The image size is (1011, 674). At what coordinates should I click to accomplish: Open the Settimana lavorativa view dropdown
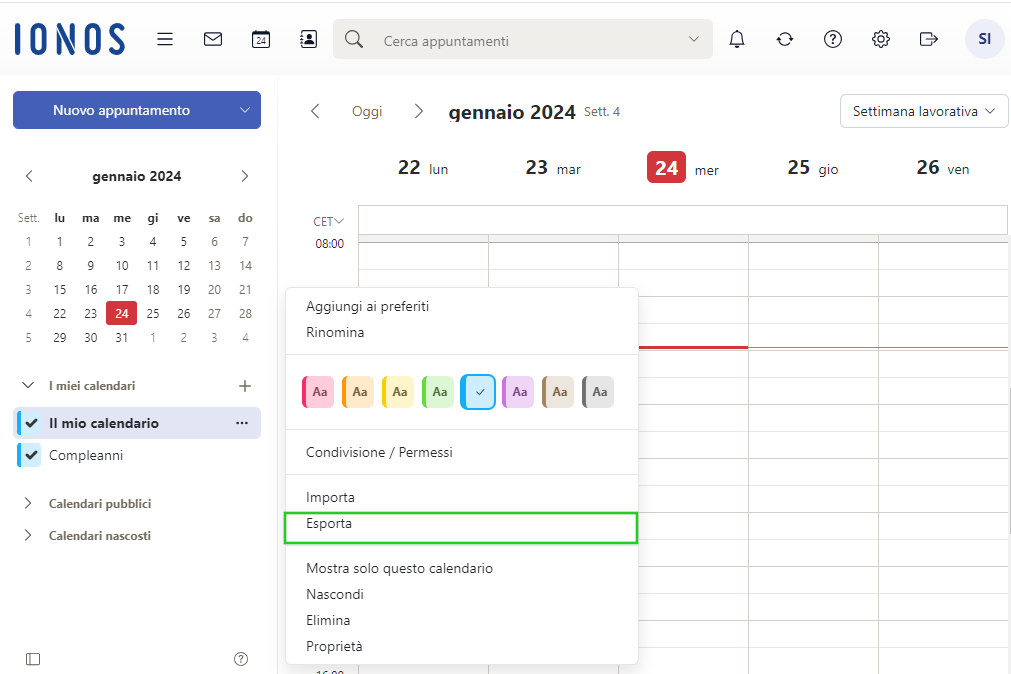tap(924, 112)
